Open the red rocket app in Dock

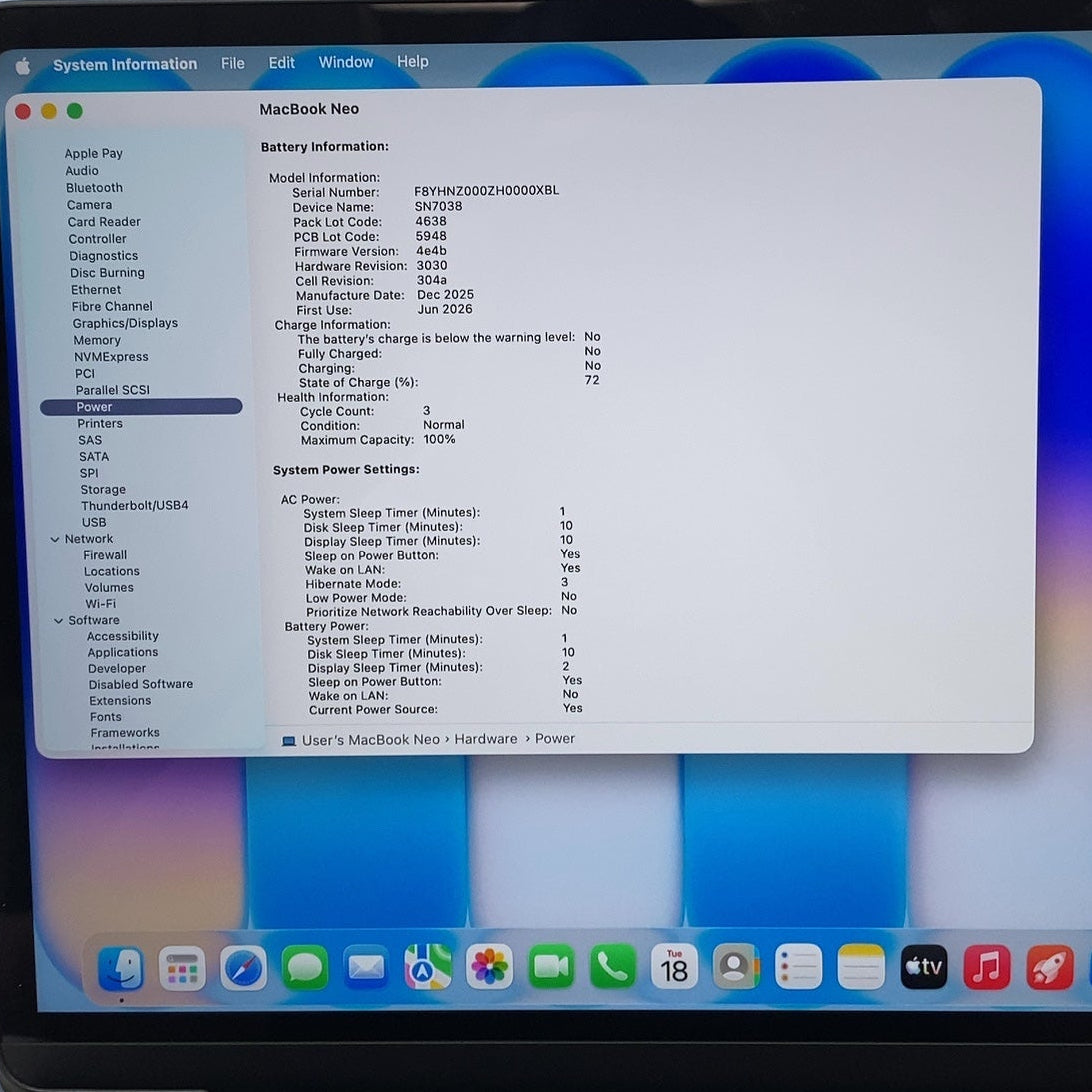[1050, 967]
